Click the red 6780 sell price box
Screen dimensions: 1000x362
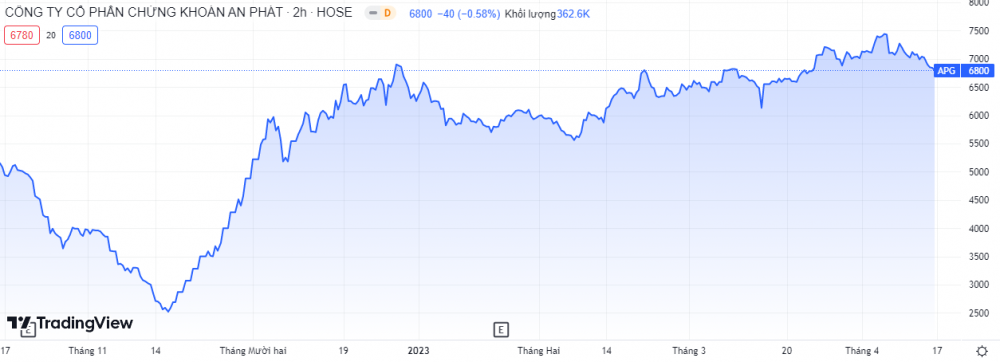tap(22, 36)
